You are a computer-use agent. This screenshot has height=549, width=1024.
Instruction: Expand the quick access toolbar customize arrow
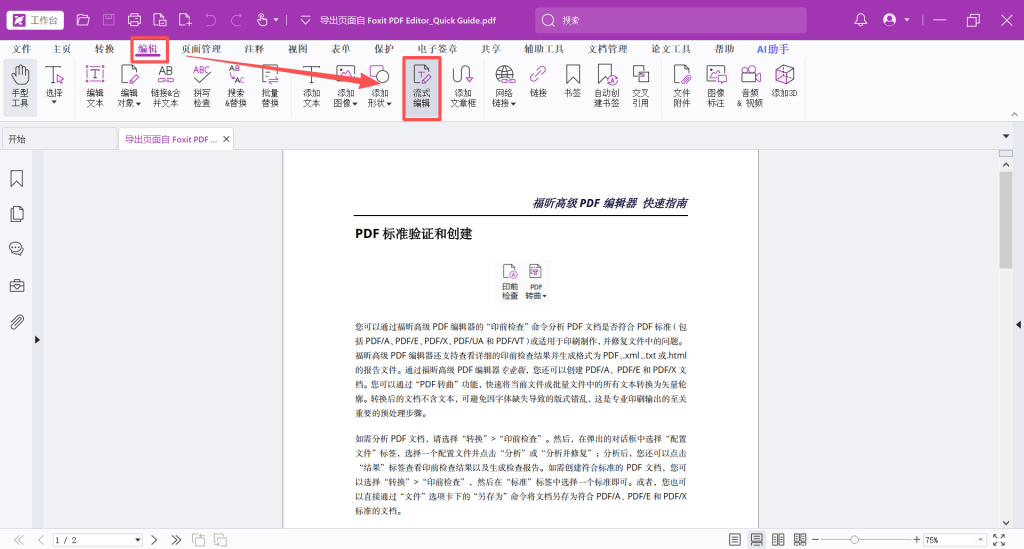(305, 20)
